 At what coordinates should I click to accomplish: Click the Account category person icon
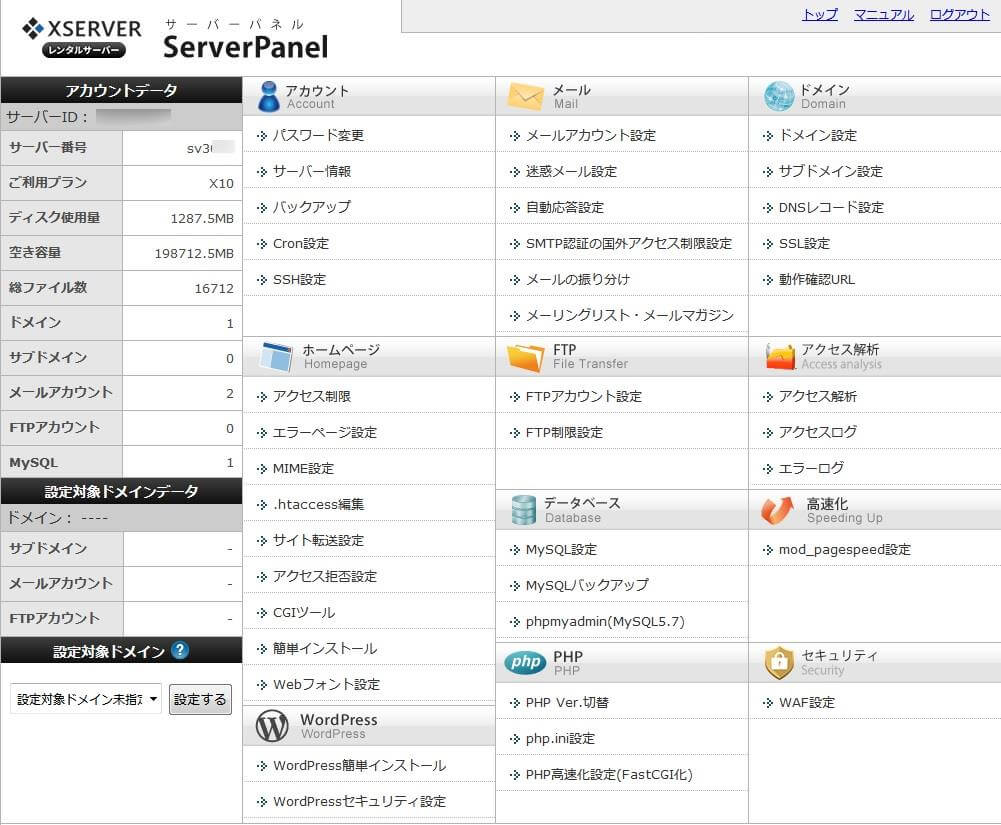(x=269, y=96)
